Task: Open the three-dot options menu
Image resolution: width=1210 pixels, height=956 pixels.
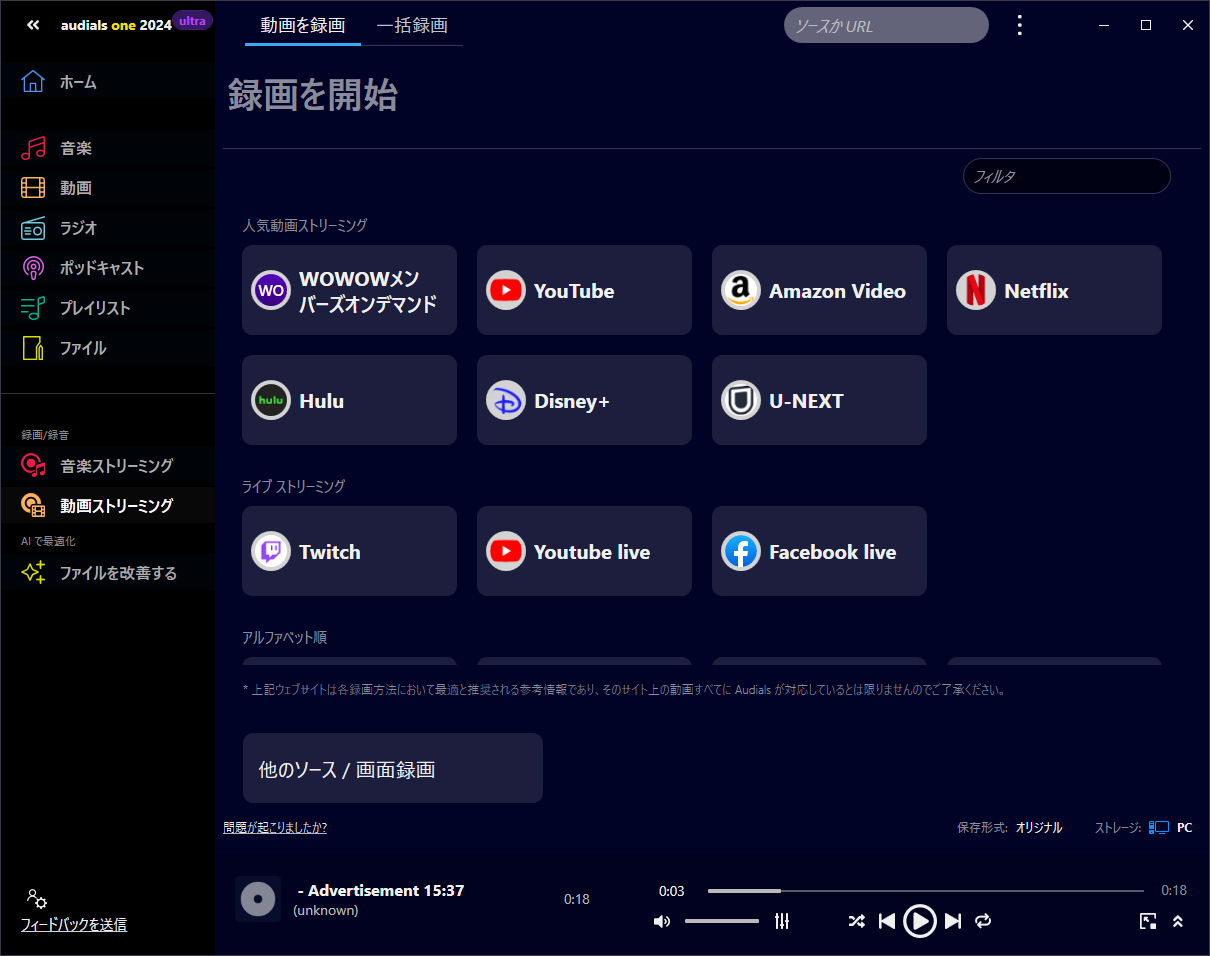Action: pos(1019,25)
